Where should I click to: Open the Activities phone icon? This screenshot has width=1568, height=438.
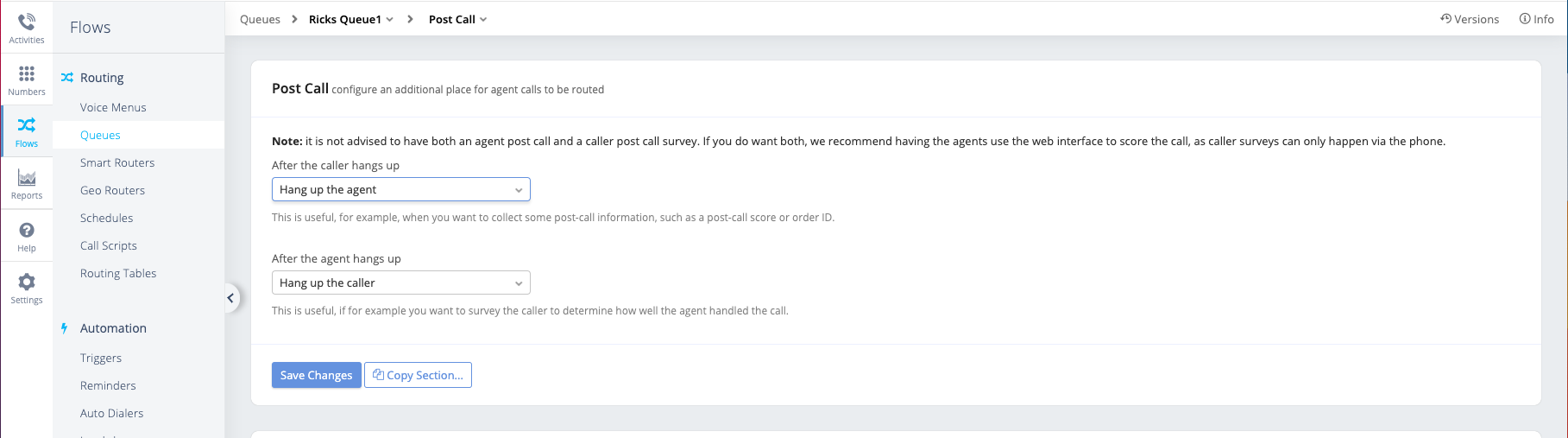[27, 22]
